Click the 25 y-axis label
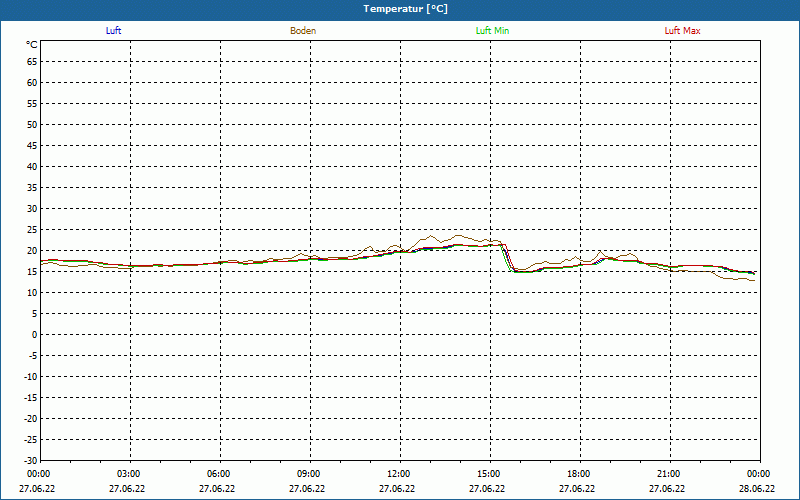Image resolution: width=800 pixels, height=500 pixels. coord(32,230)
